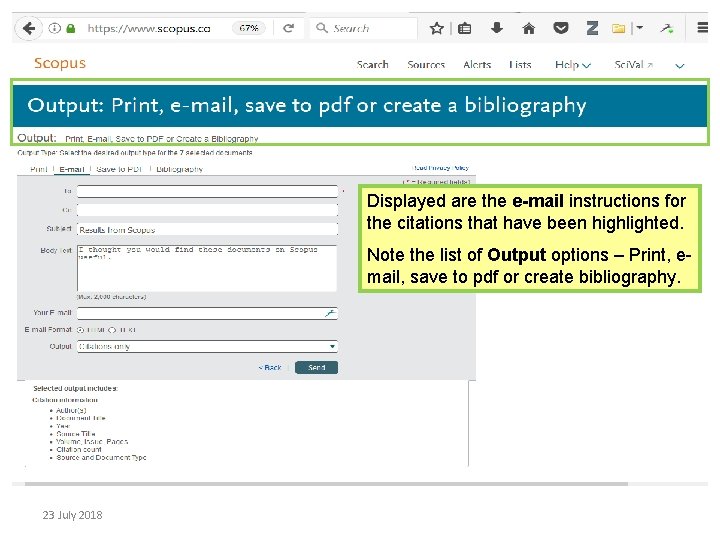
Task: Go to the browser home page
Action: pyautogui.click(x=529, y=28)
